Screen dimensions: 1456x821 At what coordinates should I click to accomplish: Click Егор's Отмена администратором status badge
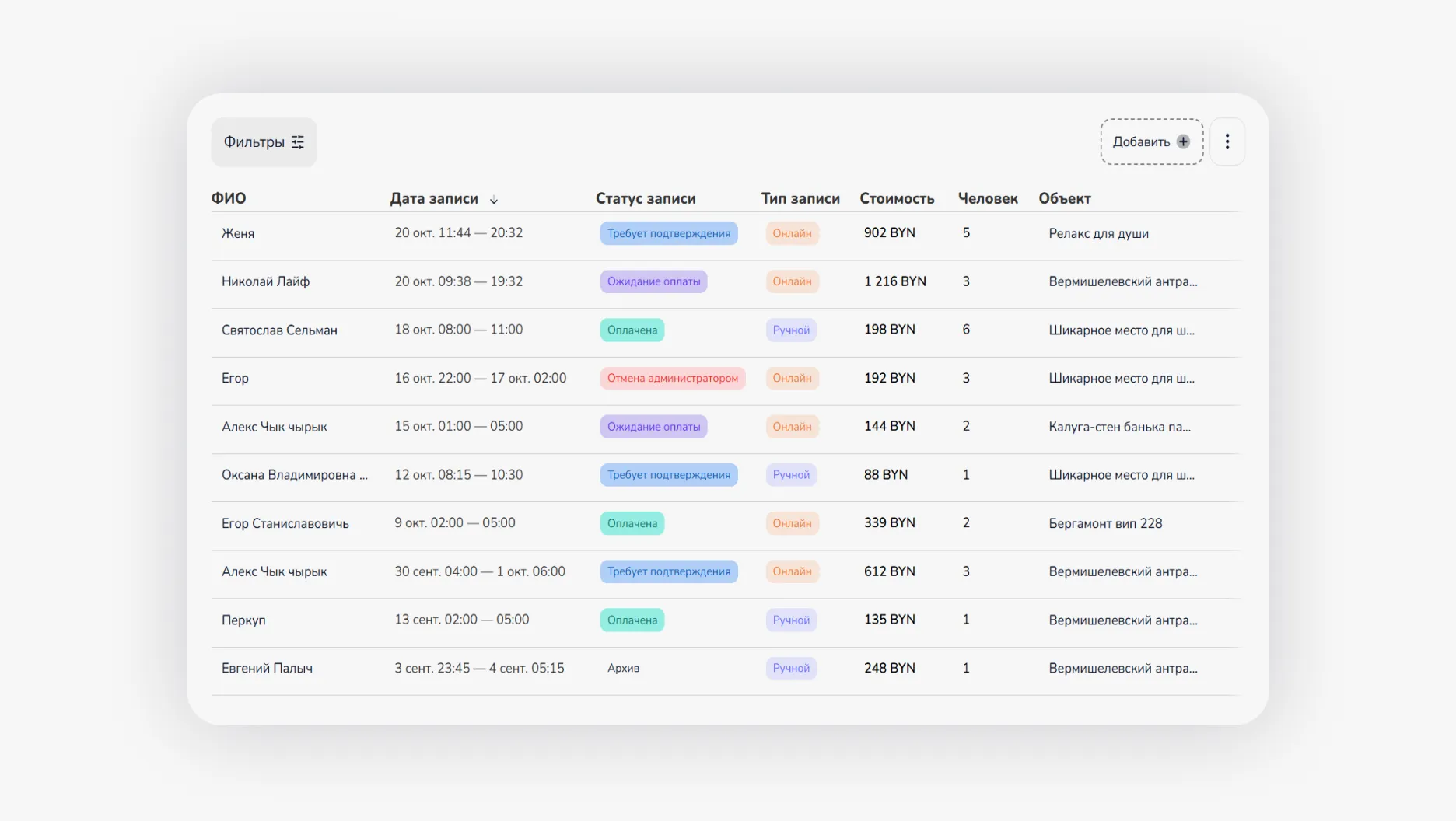tap(672, 379)
